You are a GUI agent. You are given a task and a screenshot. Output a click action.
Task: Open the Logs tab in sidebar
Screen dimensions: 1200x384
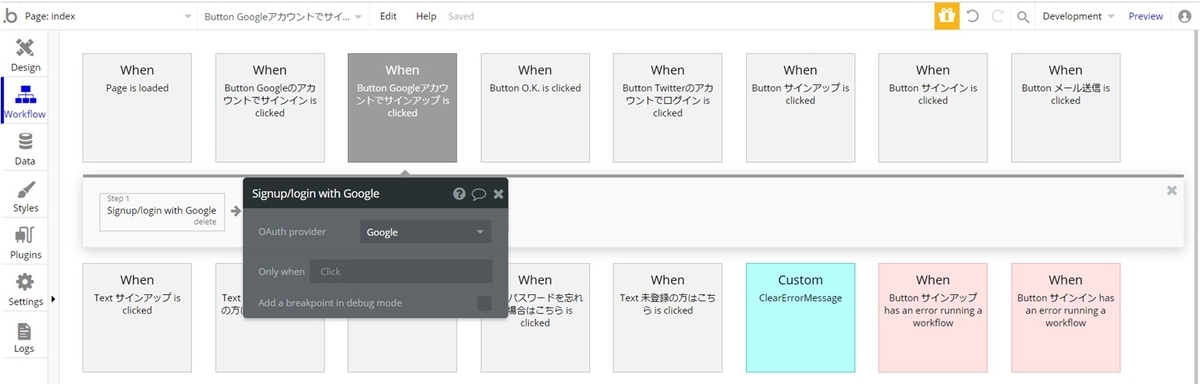pyautogui.click(x=25, y=336)
